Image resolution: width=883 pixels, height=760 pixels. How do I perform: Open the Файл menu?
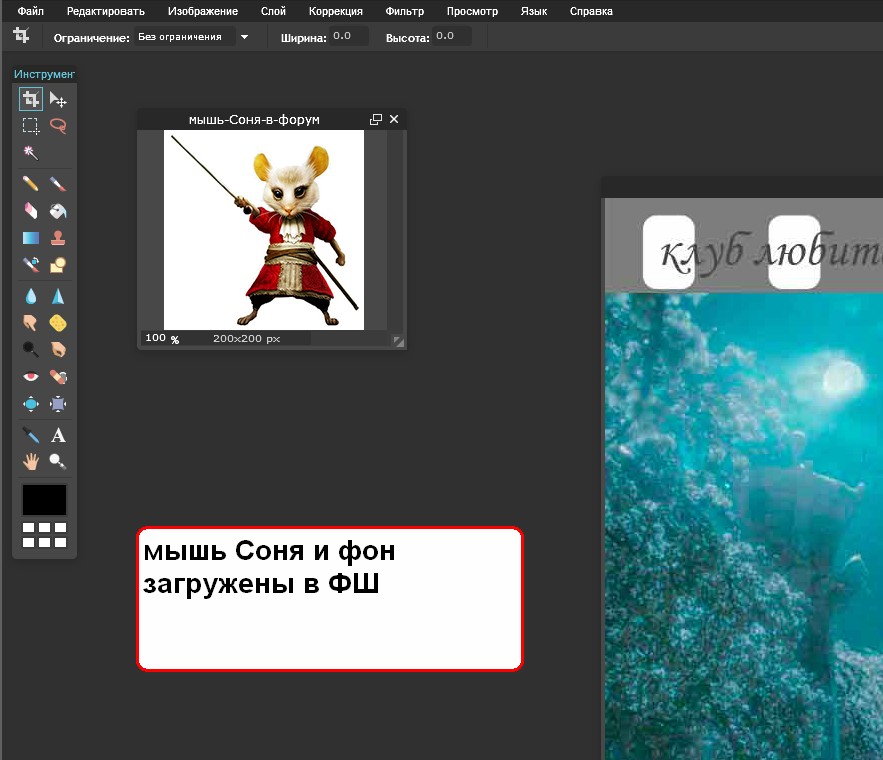click(31, 11)
